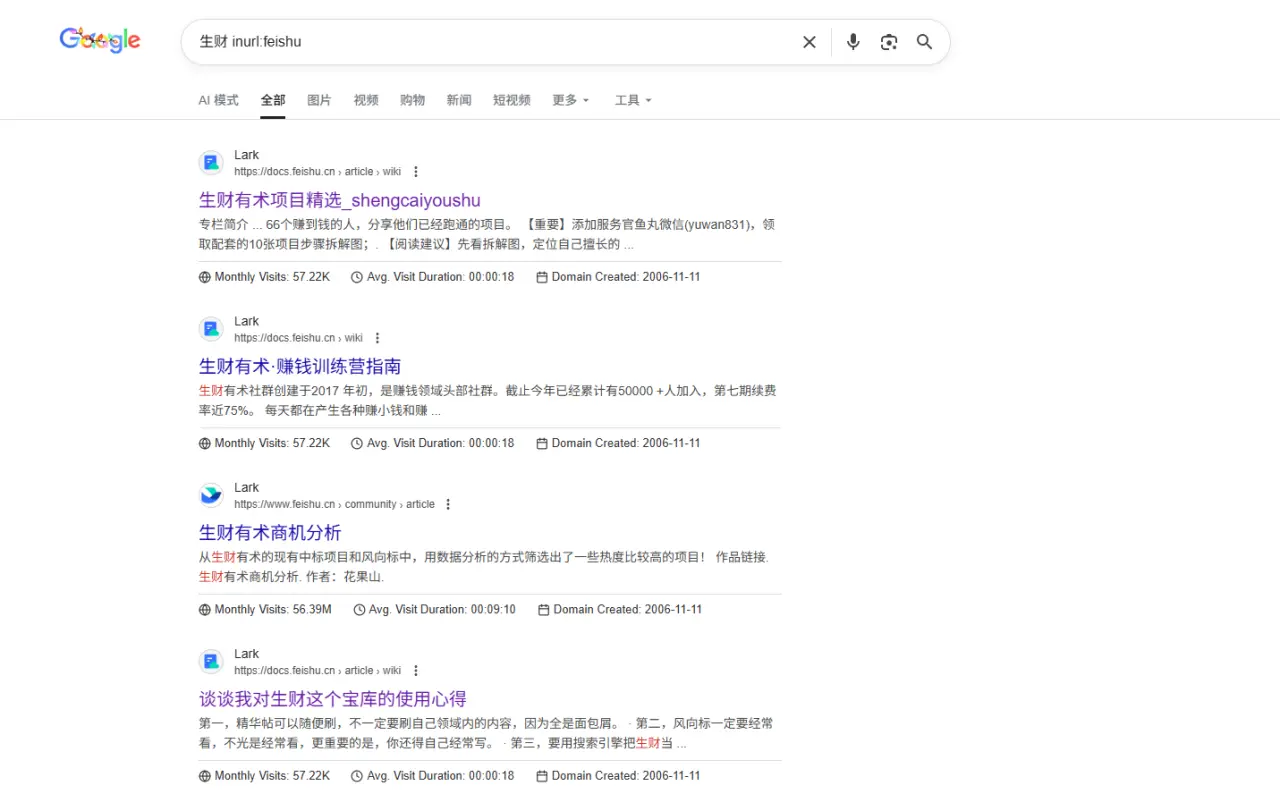Open Google Lens image search icon

pos(889,42)
